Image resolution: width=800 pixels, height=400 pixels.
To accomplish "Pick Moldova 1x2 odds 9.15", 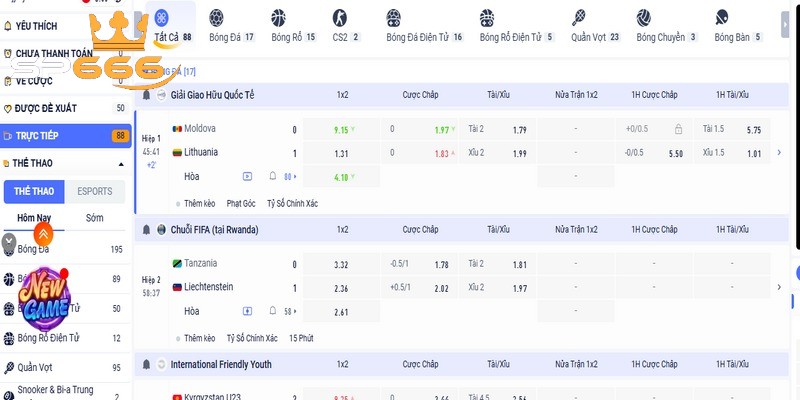I will pyautogui.click(x=341, y=130).
